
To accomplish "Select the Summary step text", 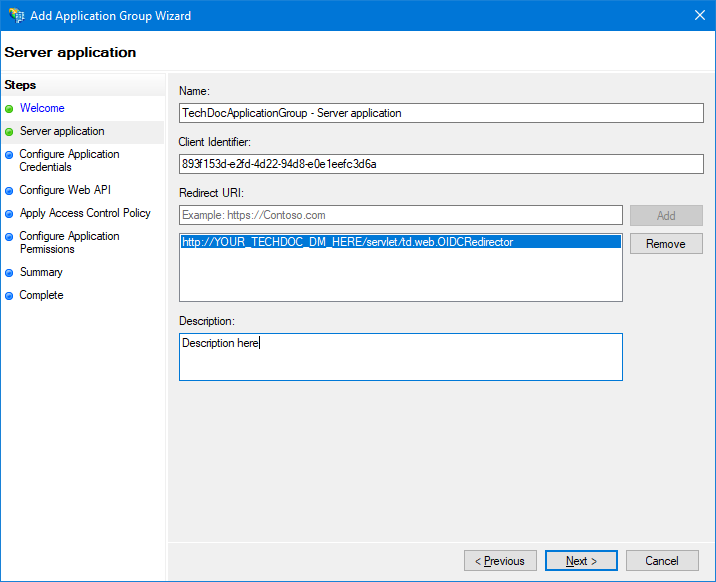I will [41, 272].
